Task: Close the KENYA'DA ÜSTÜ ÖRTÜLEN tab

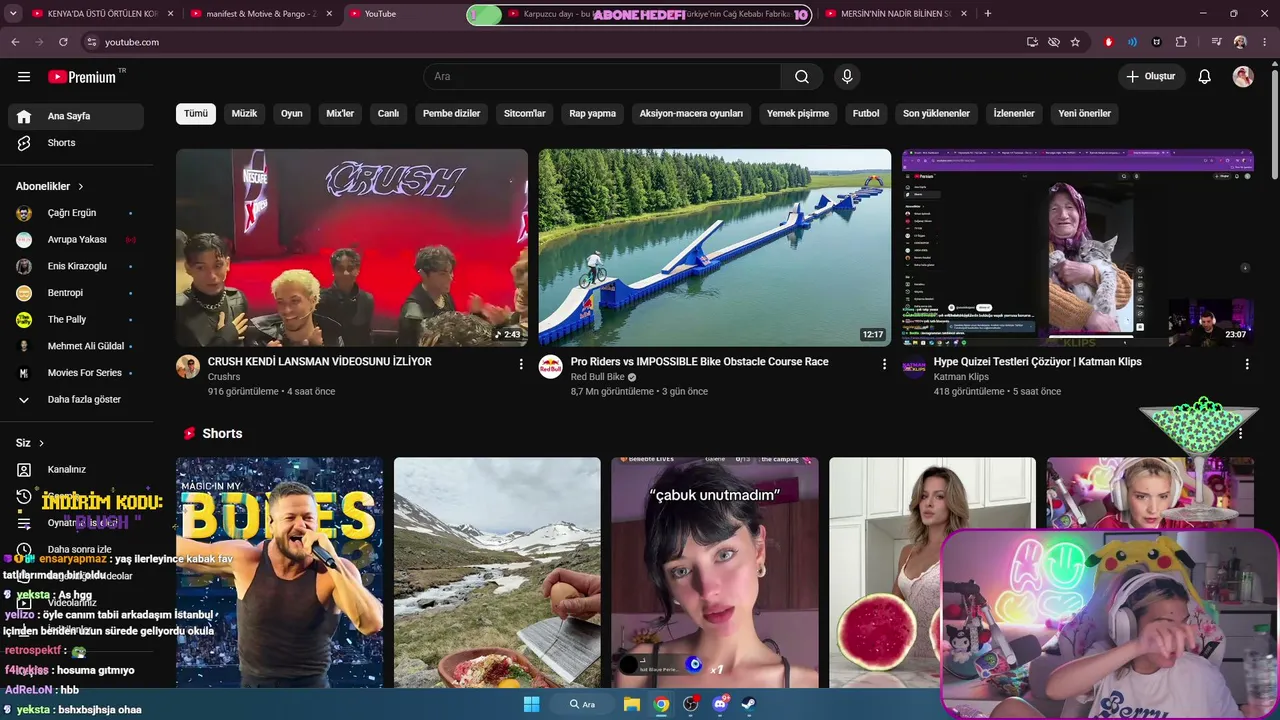Action: [171, 14]
